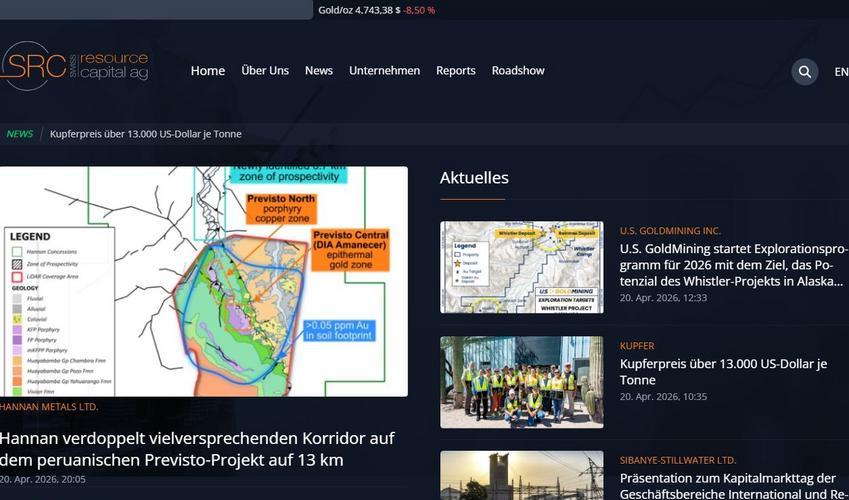Click the SRC Swiss Resource Capital logo
The width and height of the screenshot is (849, 500).
point(74,66)
